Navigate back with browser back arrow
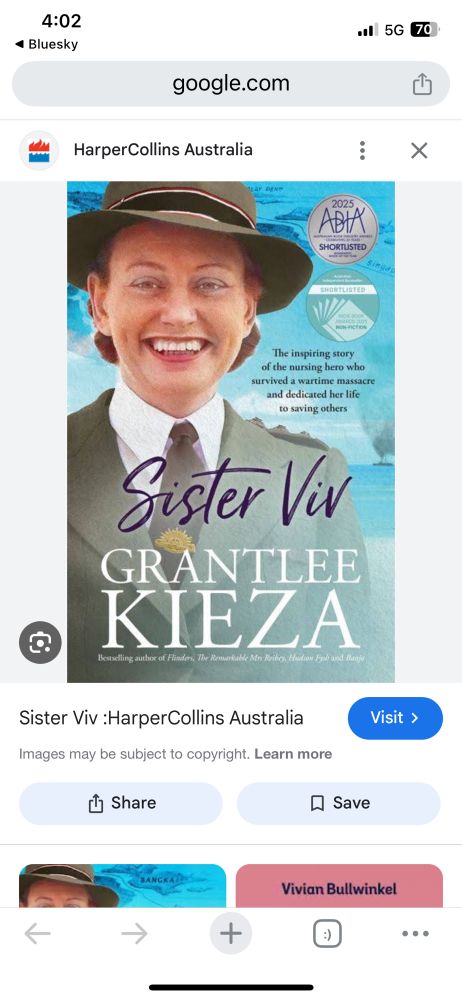462x1000 pixels. [38, 934]
